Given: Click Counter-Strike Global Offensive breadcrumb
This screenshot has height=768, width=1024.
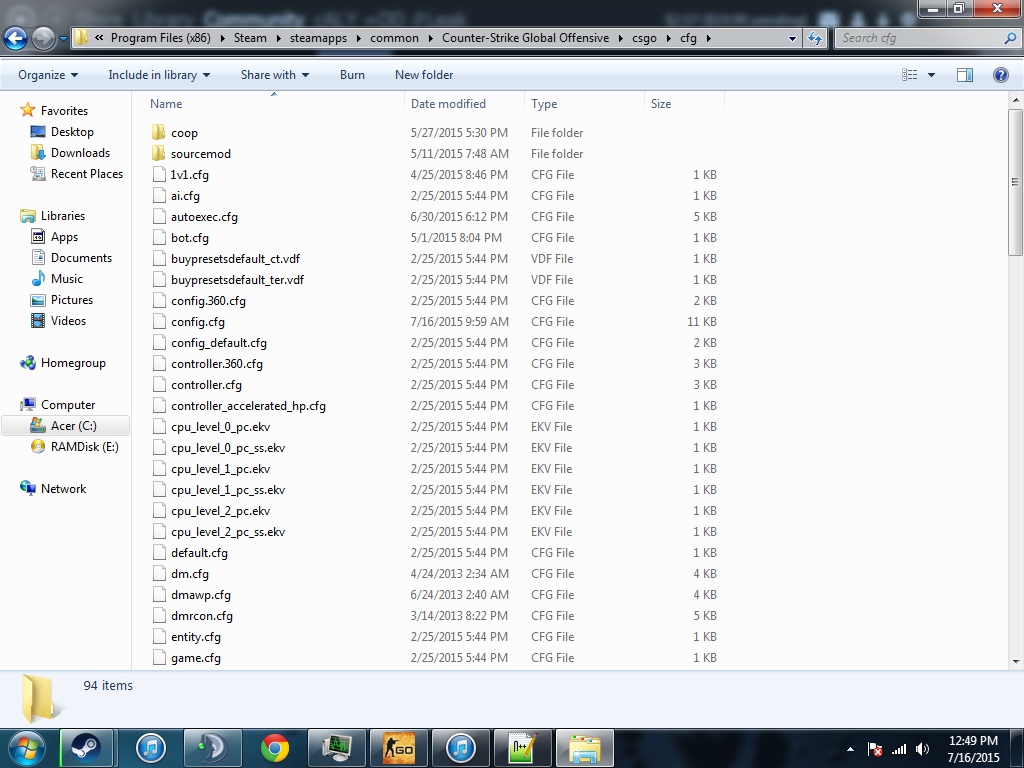Looking at the screenshot, I should 525,38.
